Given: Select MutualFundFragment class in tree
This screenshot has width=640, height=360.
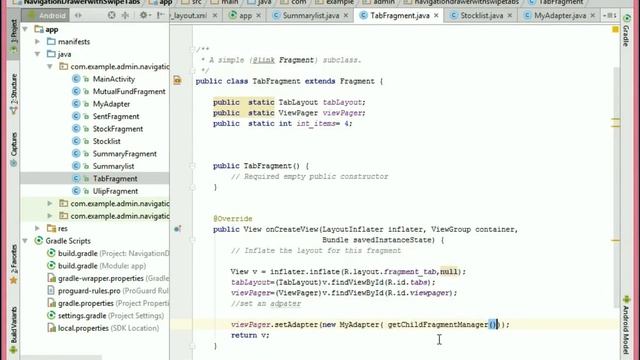Looking at the screenshot, I should pos(129,91).
